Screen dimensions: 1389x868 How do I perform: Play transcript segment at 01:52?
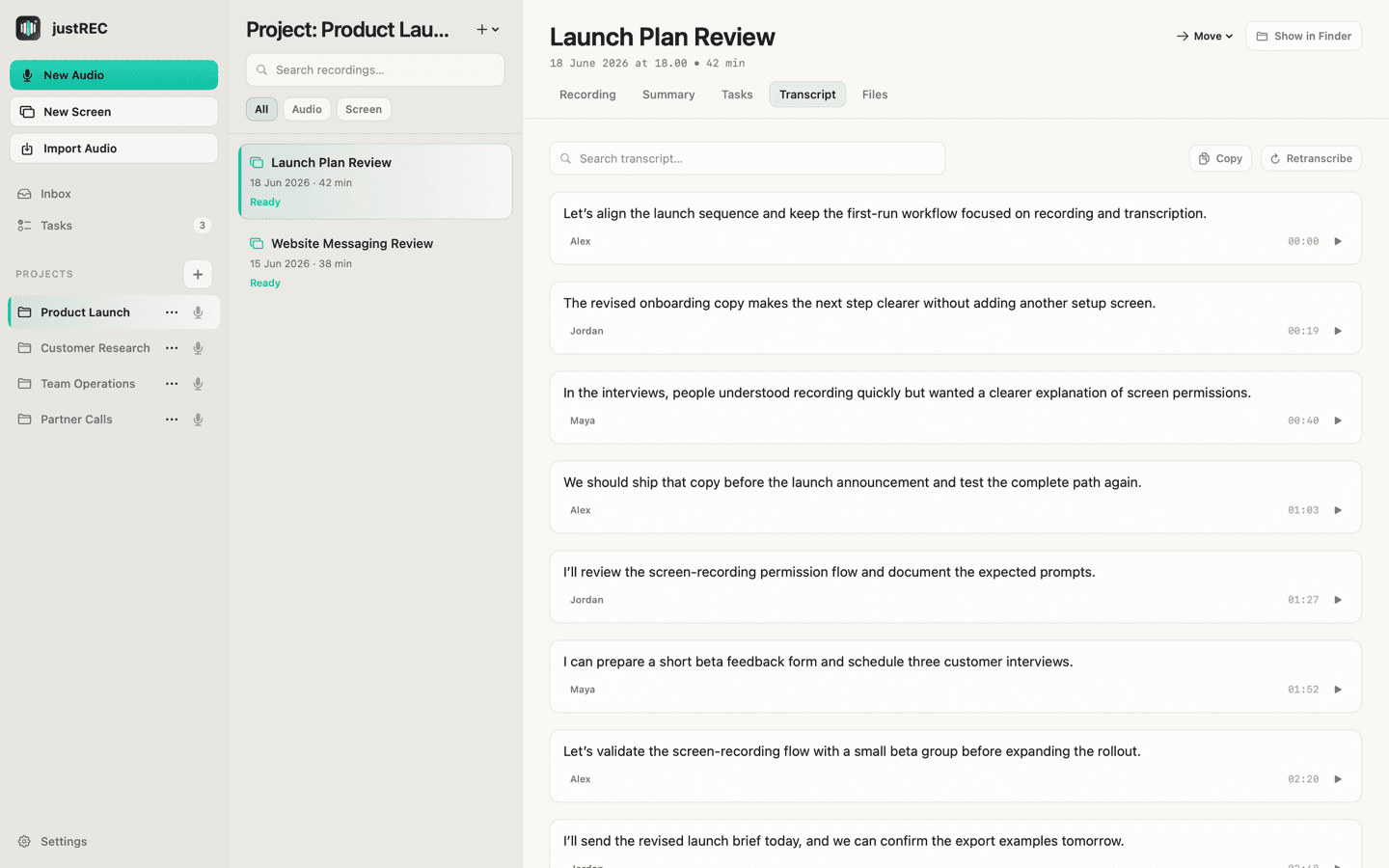(x=1338, y=690)
